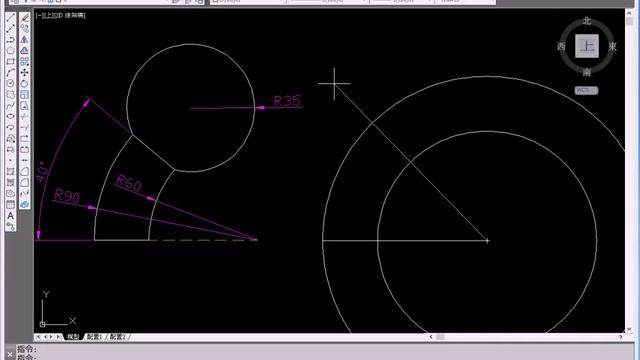Click the Add Selected icon
The width and height of the screenshot is (640, 360).
(x=11, y=227)
